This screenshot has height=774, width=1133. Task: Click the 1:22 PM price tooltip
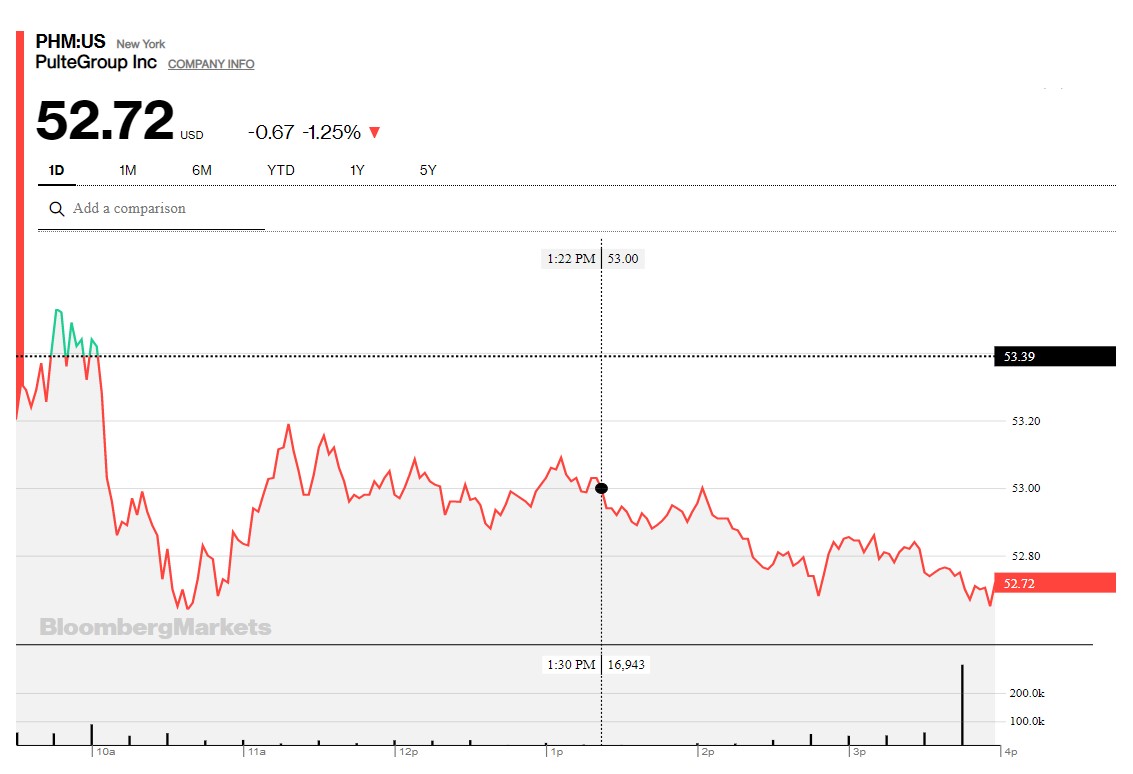click(592, 259)
